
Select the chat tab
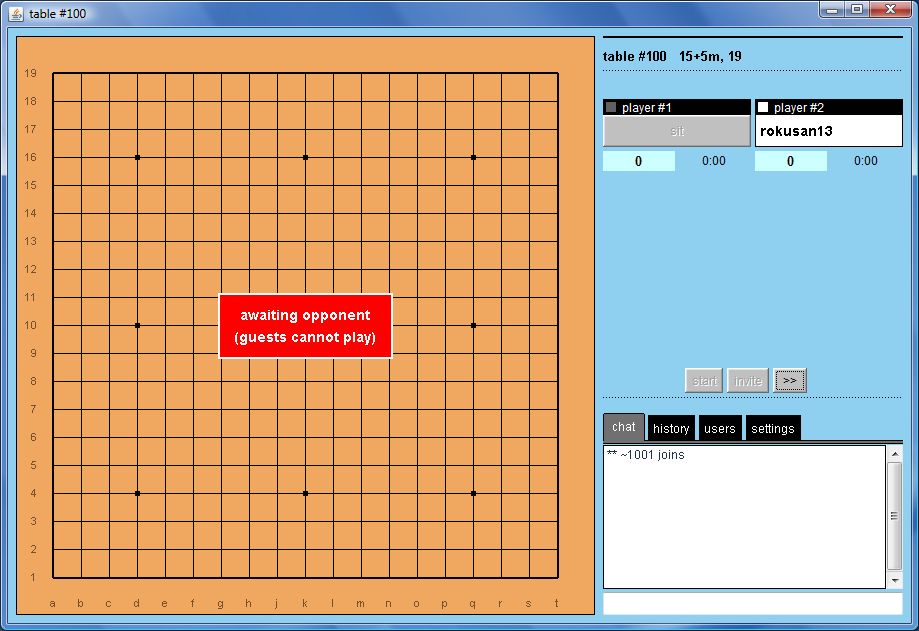pos(623,427)
